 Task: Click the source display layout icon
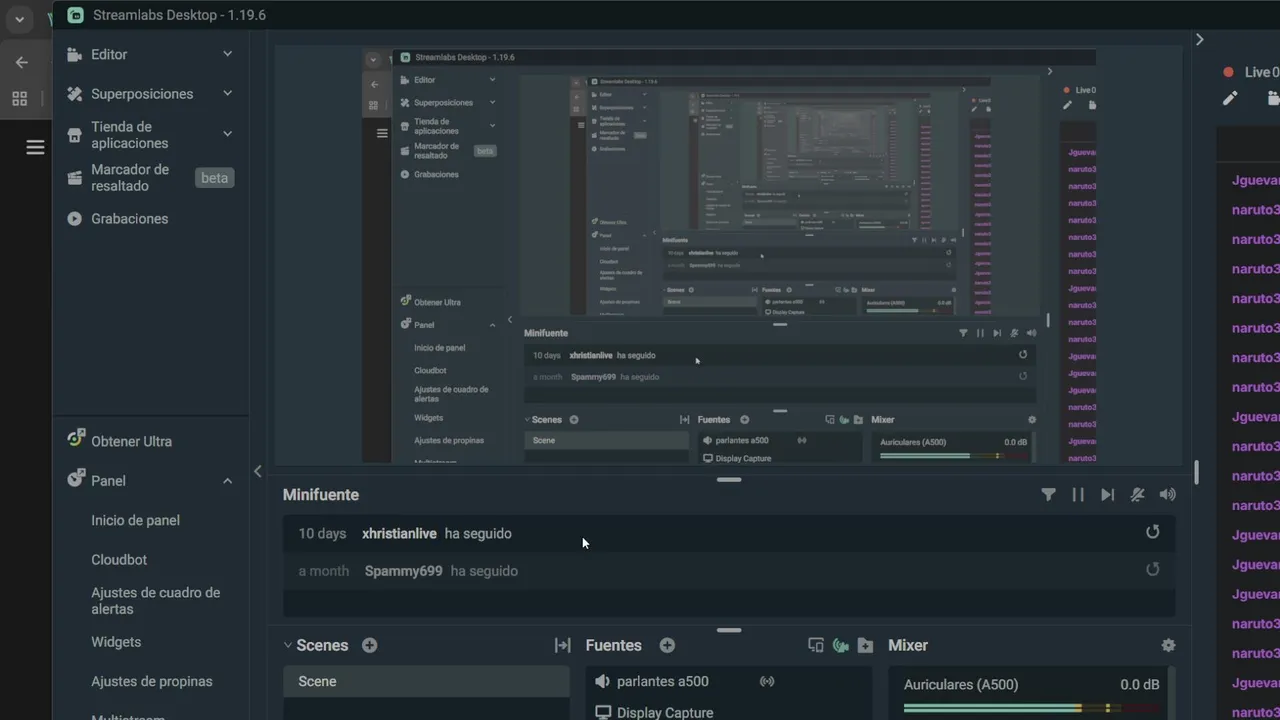coord(816,645)
